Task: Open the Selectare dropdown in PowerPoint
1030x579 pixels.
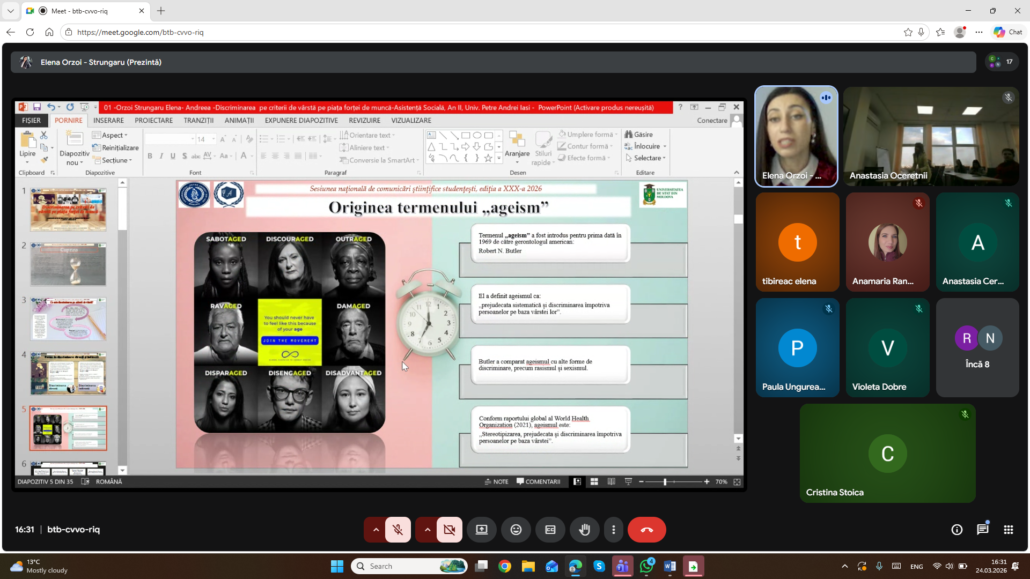Action: click(646, 158)
